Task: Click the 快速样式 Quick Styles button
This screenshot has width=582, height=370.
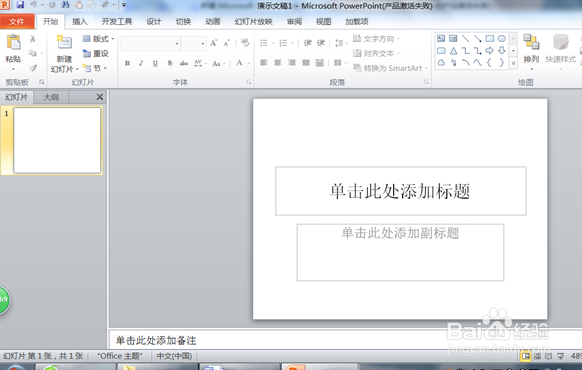Action: coord(560,51)
